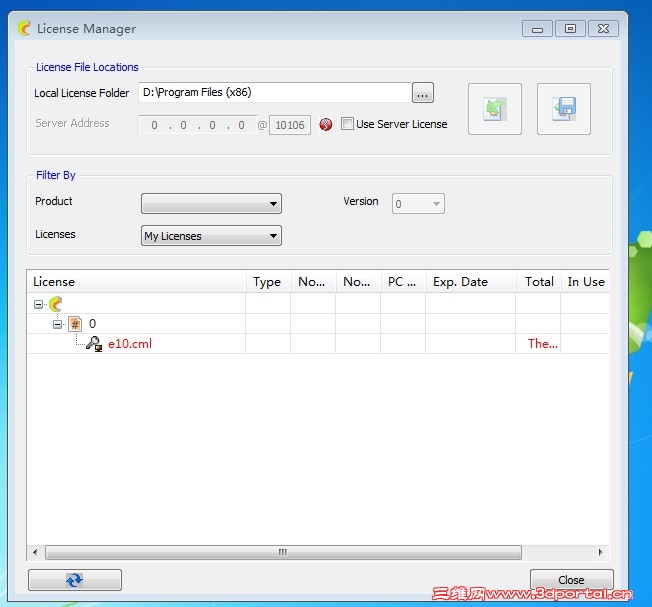Click the save license icon button
The height and width of the screenshot is (607, 652).
point(563,109)
